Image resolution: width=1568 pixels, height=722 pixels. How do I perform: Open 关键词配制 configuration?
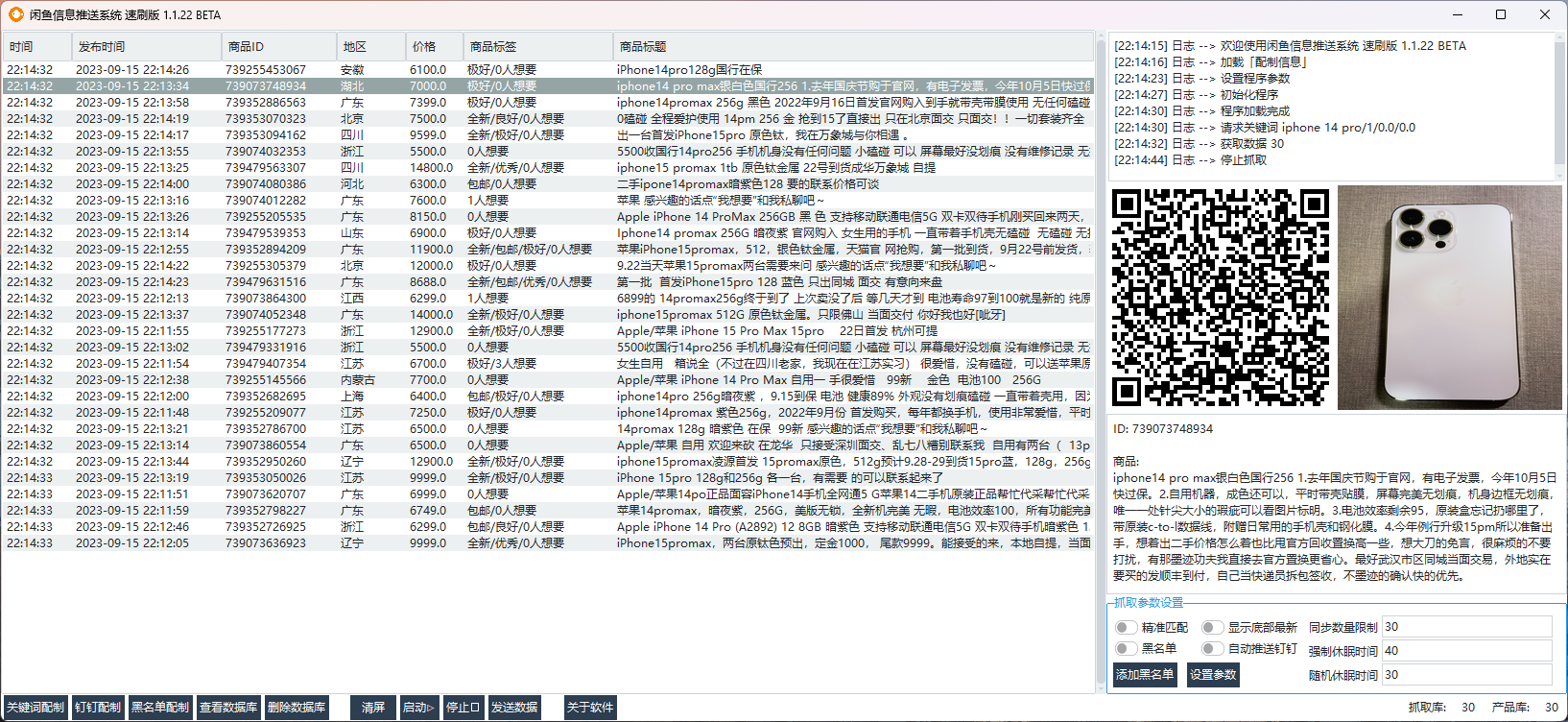[36, 708]
